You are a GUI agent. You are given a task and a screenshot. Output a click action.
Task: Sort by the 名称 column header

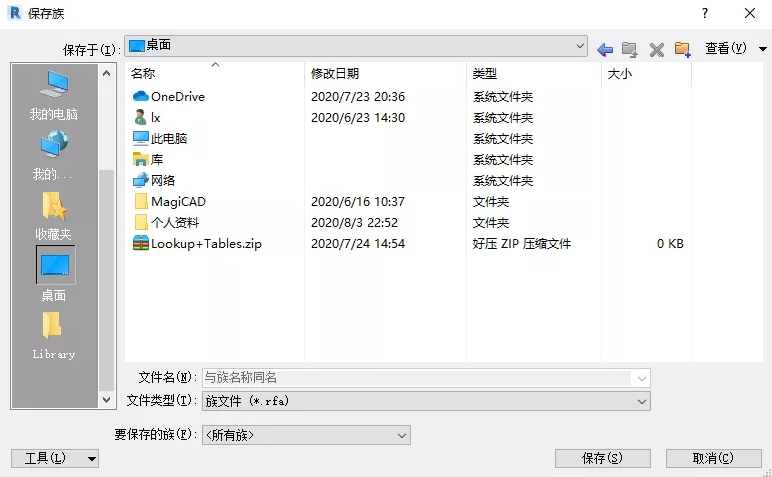pos(215,74)
